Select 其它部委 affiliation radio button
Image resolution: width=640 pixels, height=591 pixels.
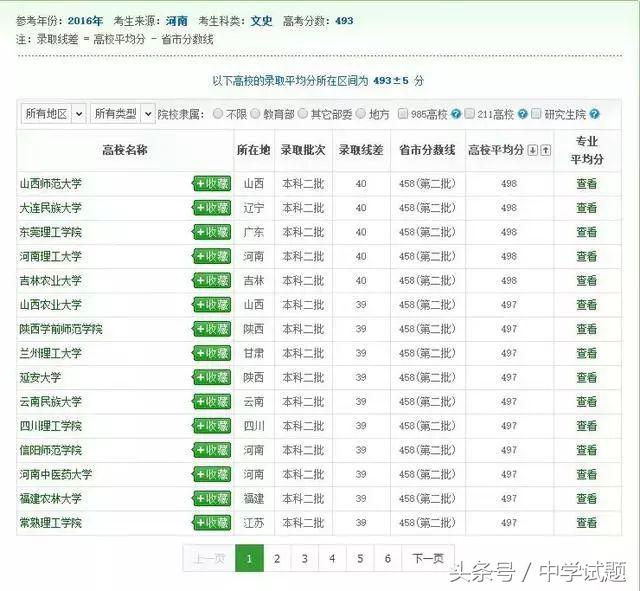coord(303,114)
